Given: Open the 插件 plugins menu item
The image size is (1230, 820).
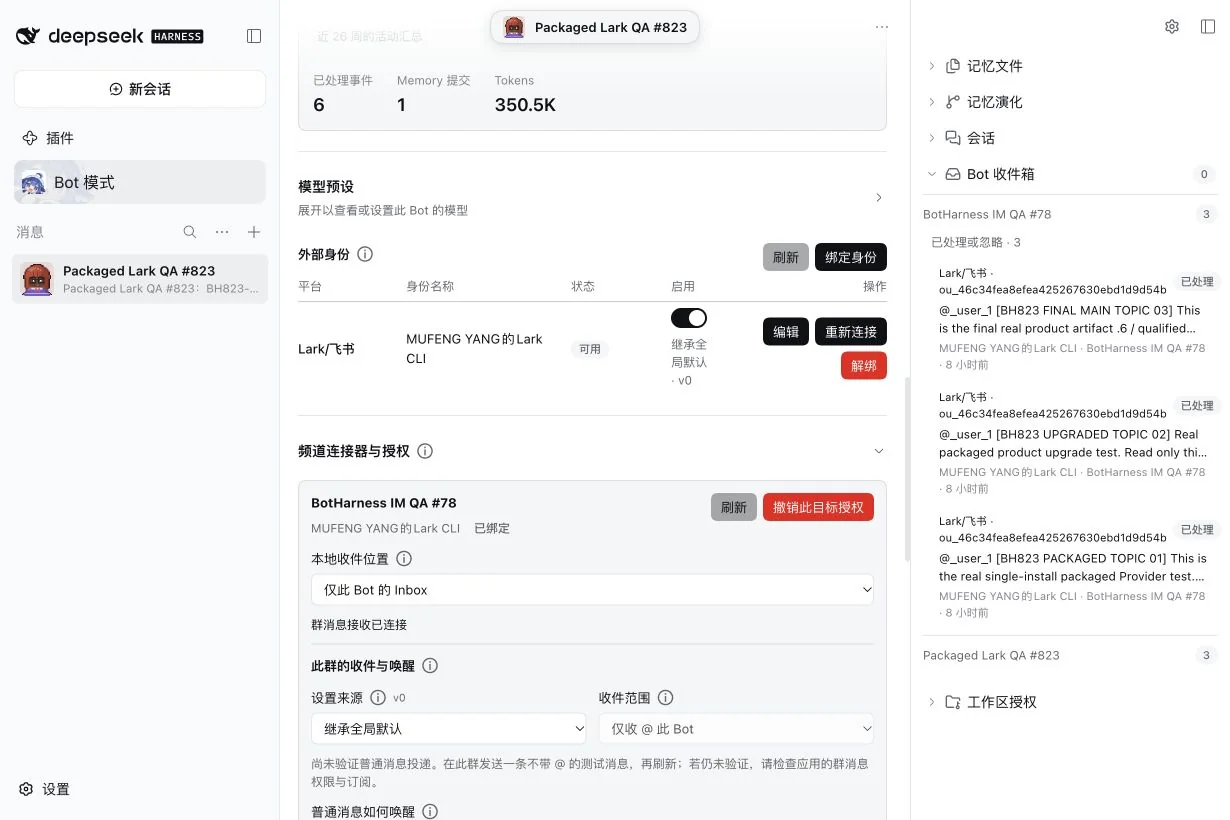Looking at the screenshot, I should click(x=140, y=138).
